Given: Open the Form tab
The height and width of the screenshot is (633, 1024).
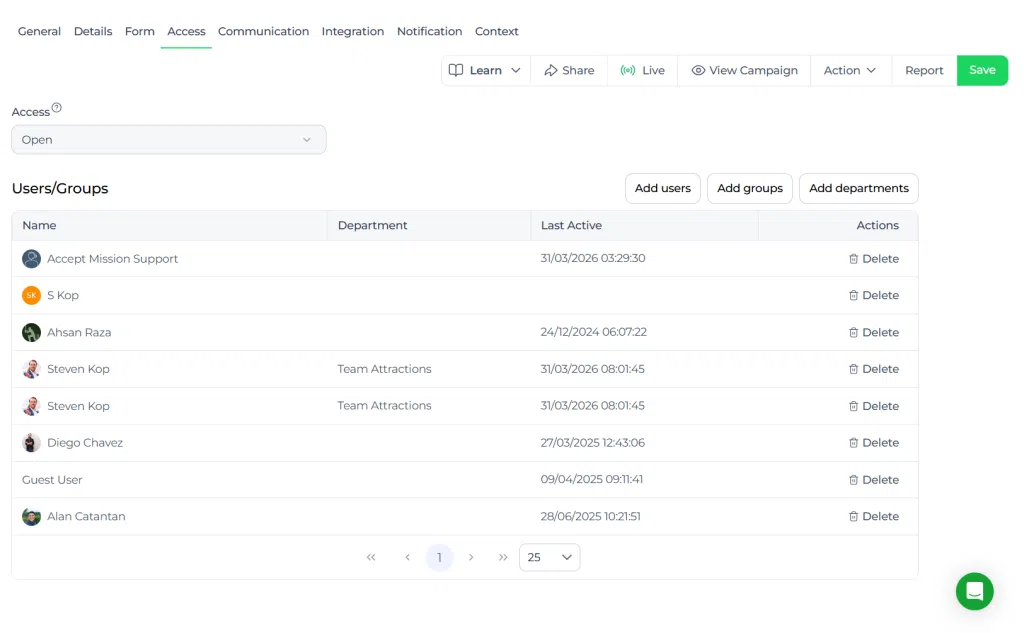Looking at the screenshot, I should (x=140, y=31).
